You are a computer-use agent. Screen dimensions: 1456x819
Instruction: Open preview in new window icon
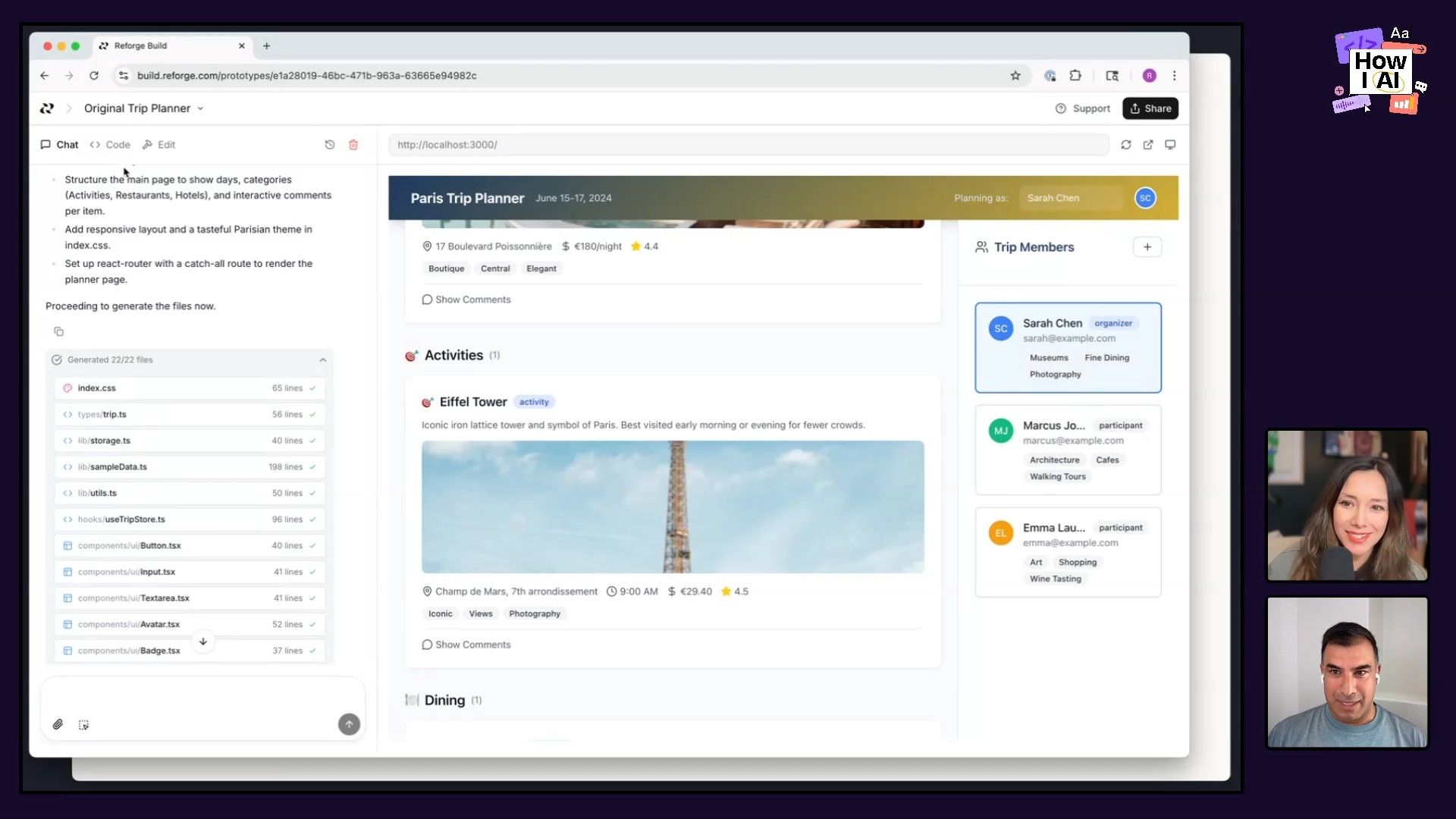point(1148,145)
